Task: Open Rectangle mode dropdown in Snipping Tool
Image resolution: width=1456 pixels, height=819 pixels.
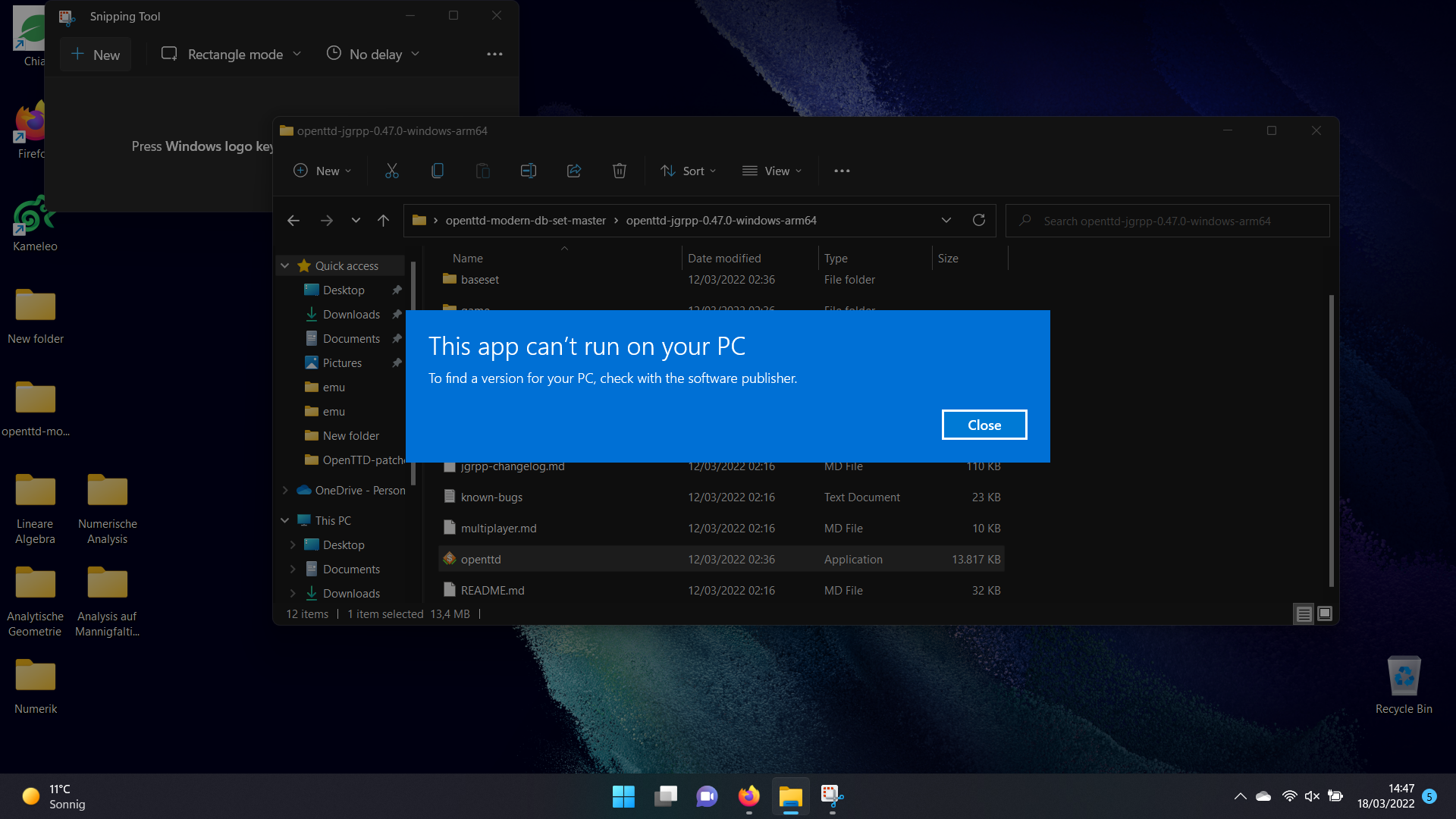Action: [x=232, y=55]
